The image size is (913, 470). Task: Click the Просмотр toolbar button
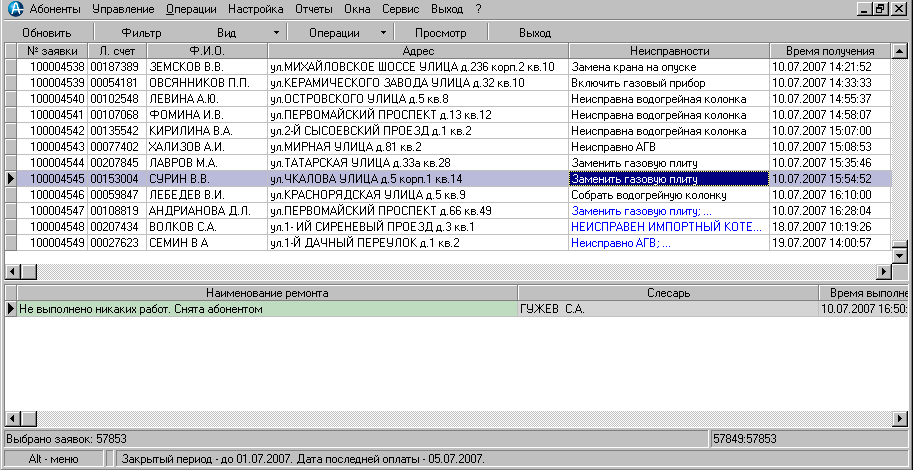tap(440, 33)
